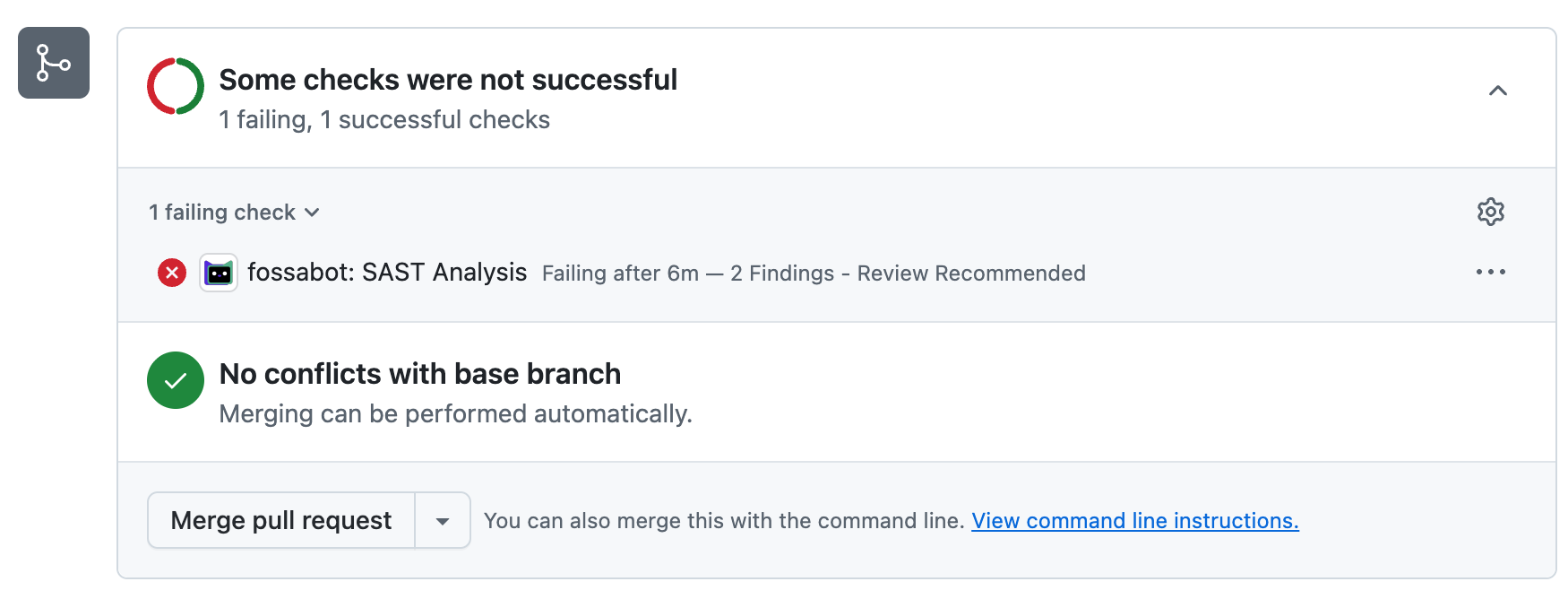The image size is (1568, 599).
Task: Click the 2 Findings - Review Recommended text
Action: pyautogui.click(x=908, y=273)
